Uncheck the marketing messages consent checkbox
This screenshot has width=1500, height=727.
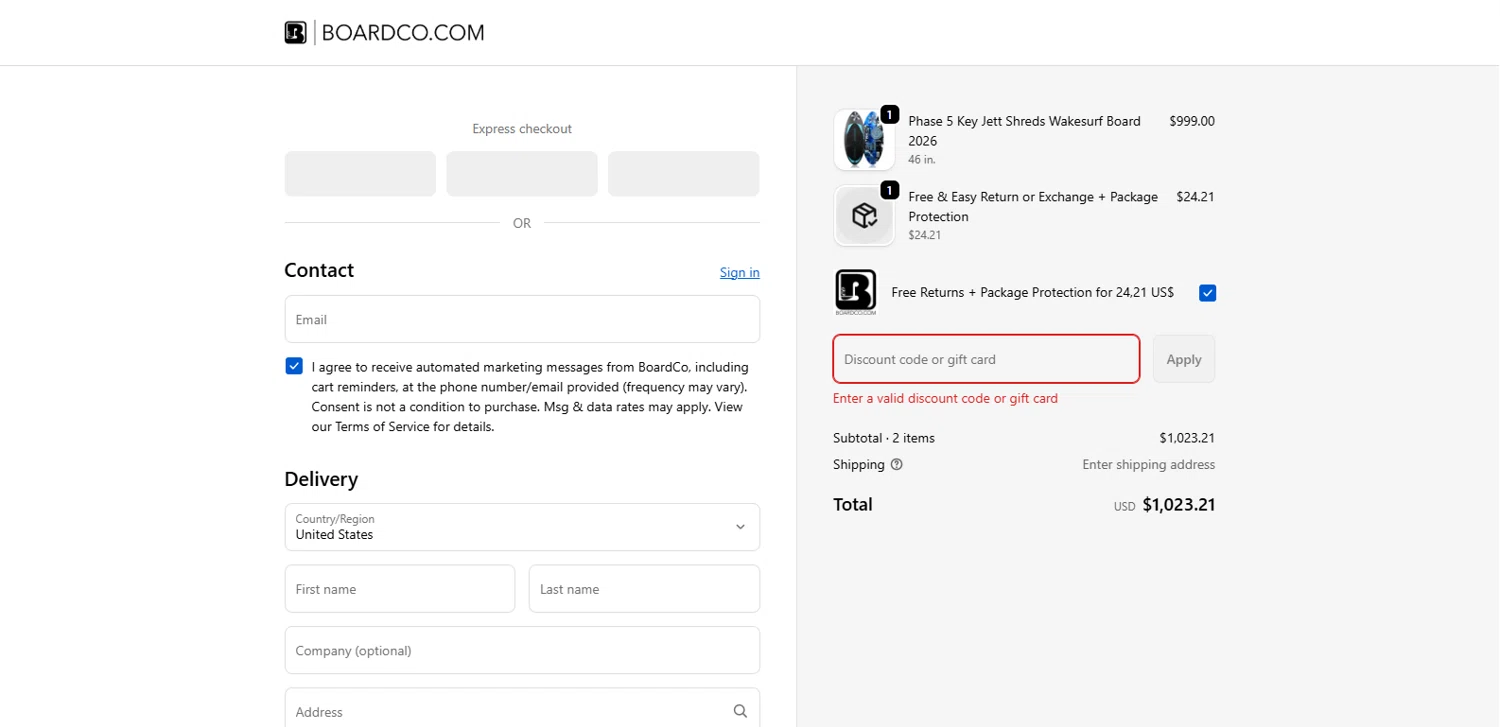pos(294,366)
